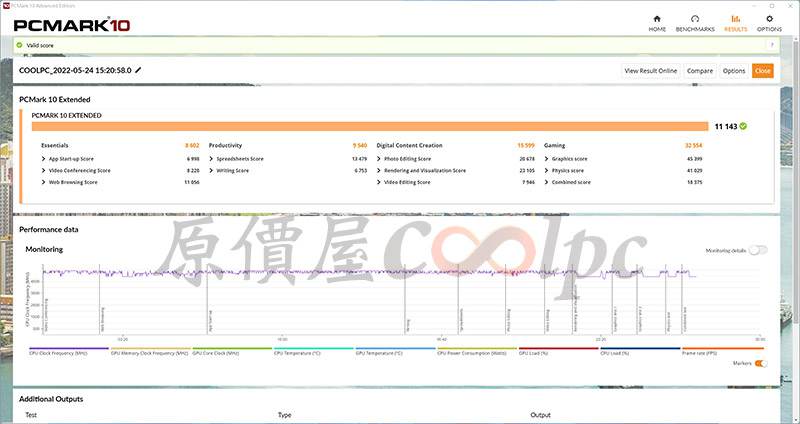Select CPU Clock Frequency legend item
This screenshot has height=424, width=800.
(69, 352)
